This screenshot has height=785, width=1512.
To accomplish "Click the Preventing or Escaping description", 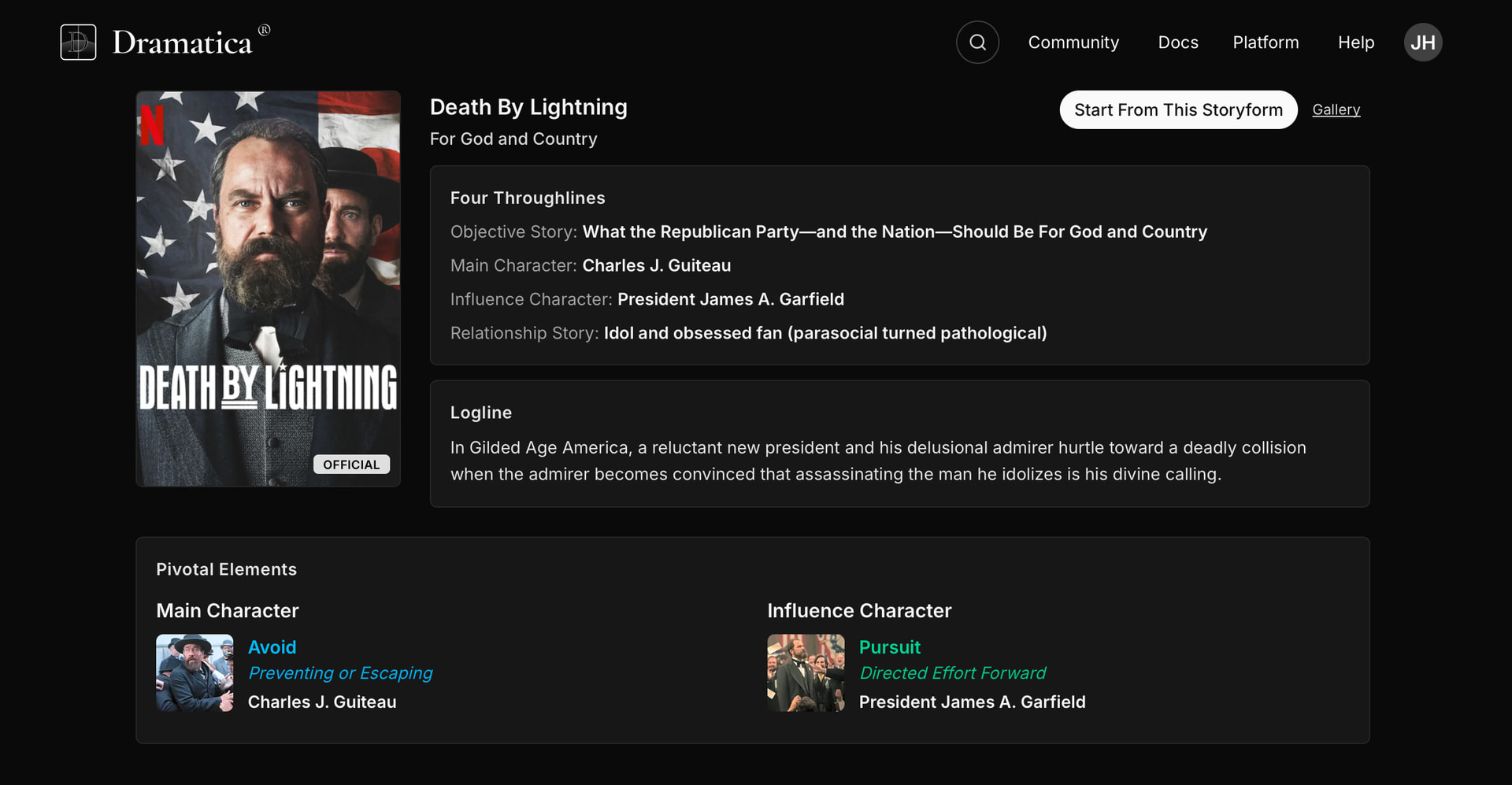I will tap(340, 673).
